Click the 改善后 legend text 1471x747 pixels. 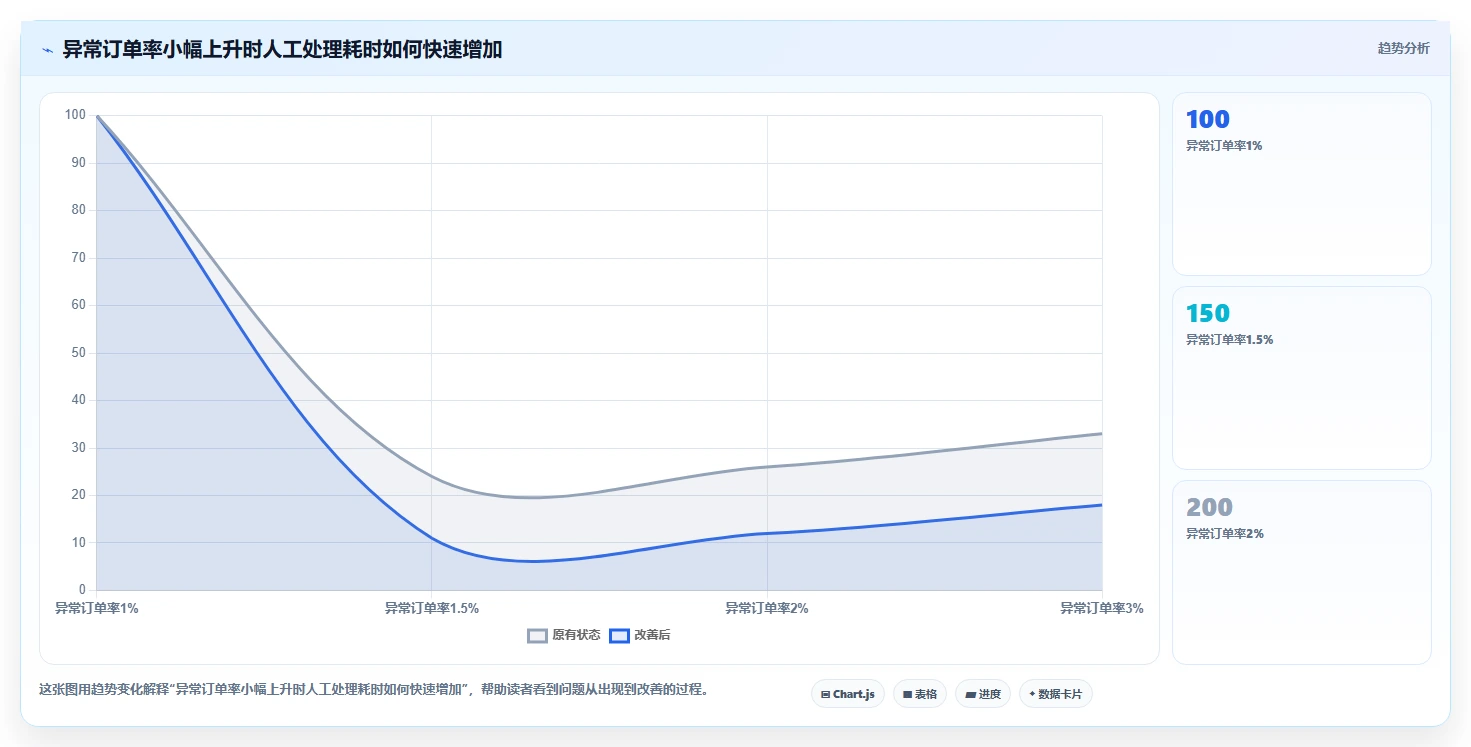[x=652, y=635]
